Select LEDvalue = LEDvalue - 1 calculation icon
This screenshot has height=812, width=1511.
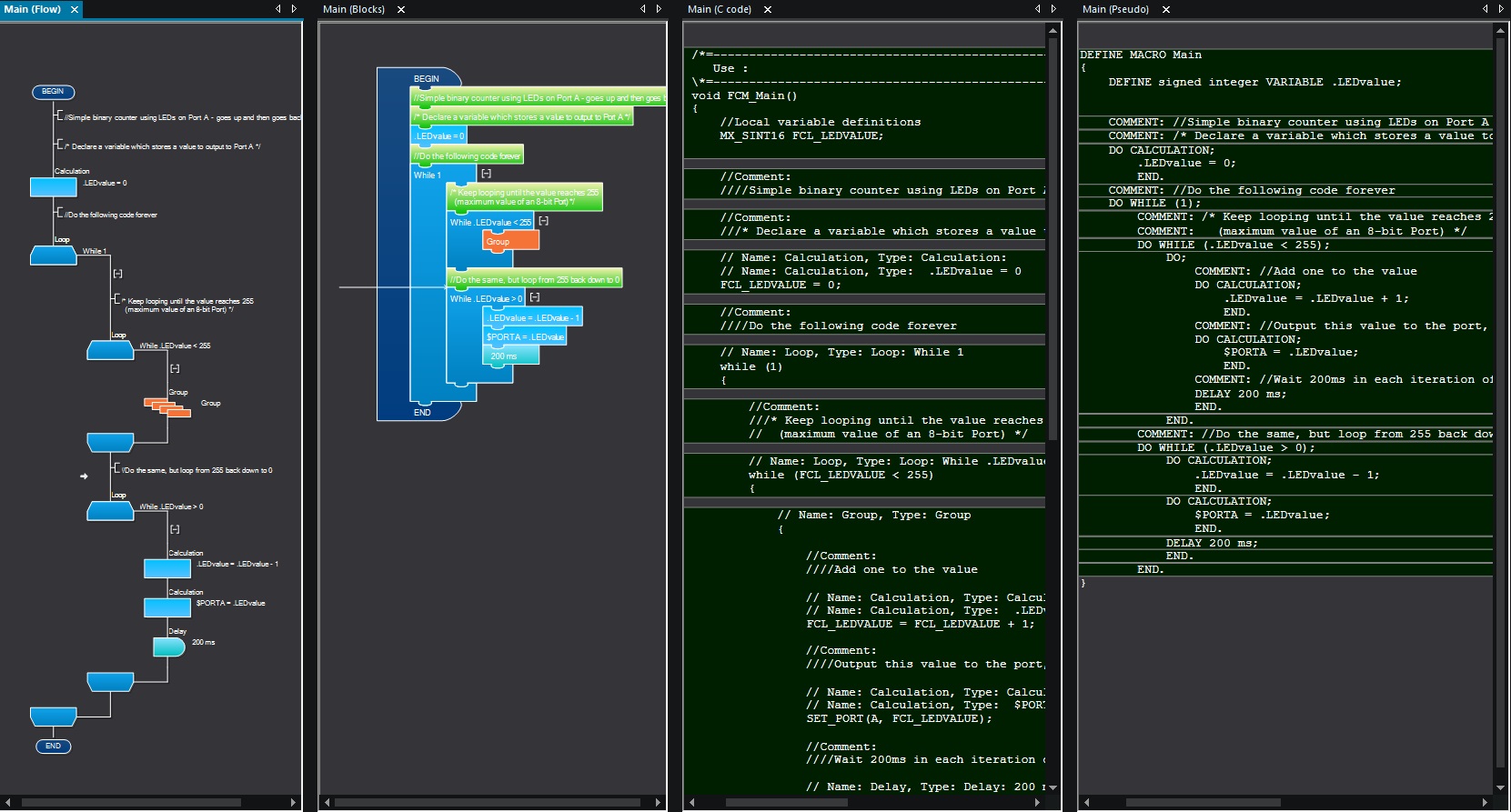(x=167, y=568)
